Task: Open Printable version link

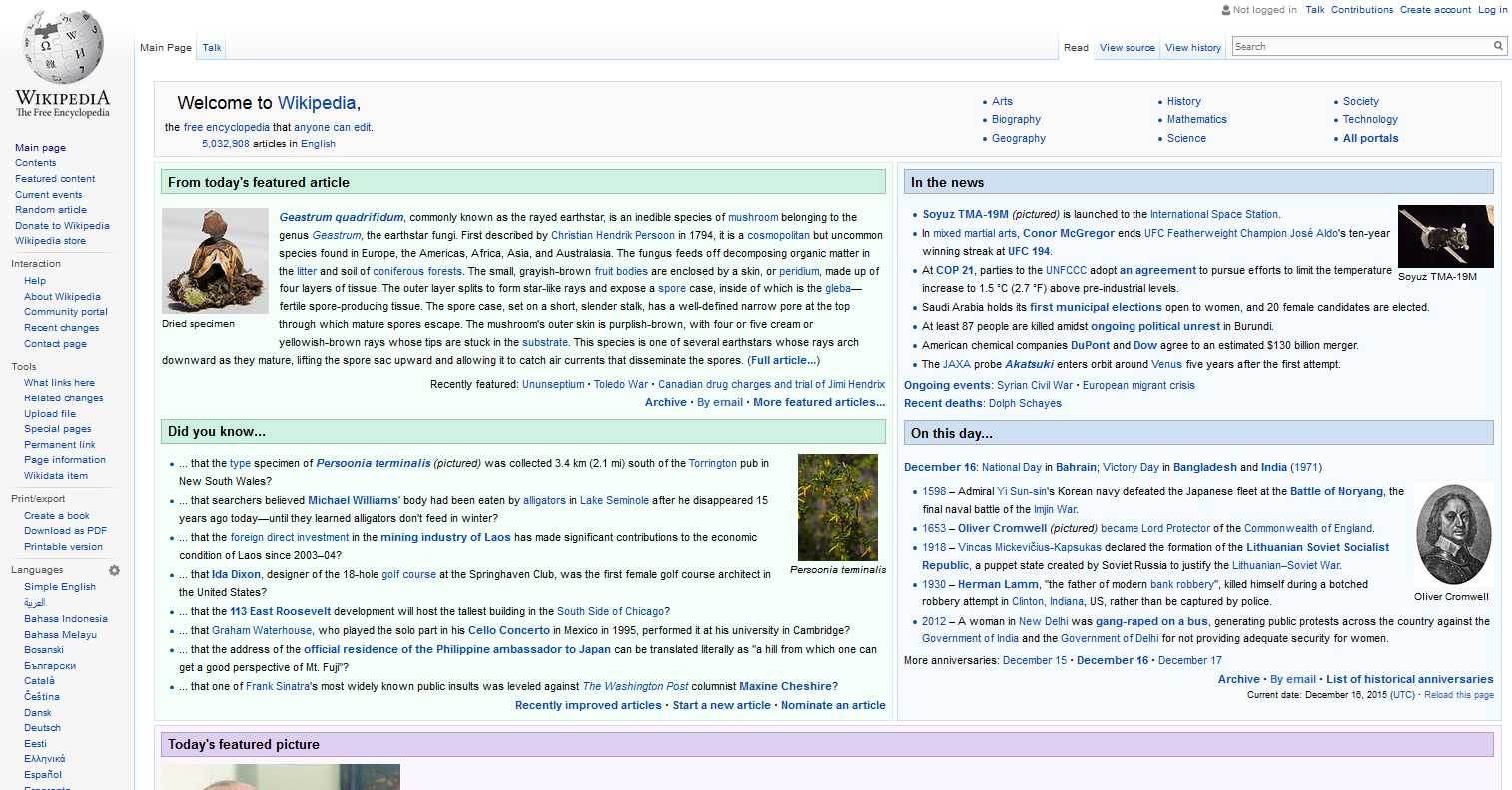Action: point(63,547)
